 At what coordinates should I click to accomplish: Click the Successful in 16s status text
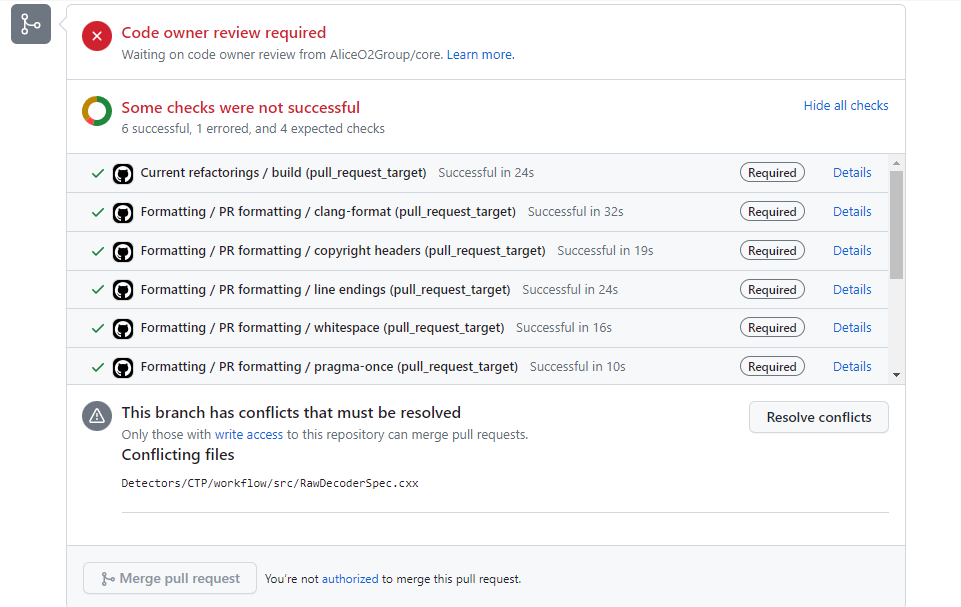coord(564,327)
